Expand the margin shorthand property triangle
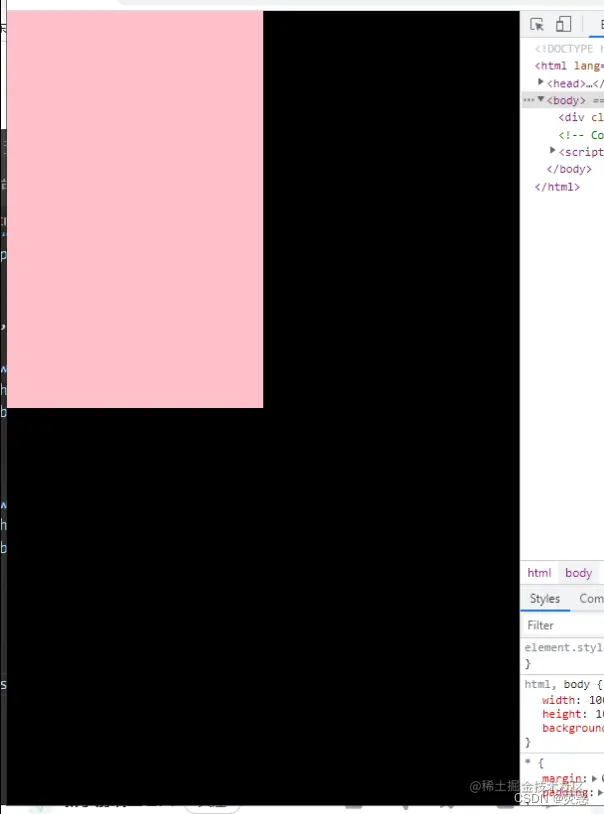The height and width of the screenshot is (814, 604). pyautogui.click(x=594, y=778)
